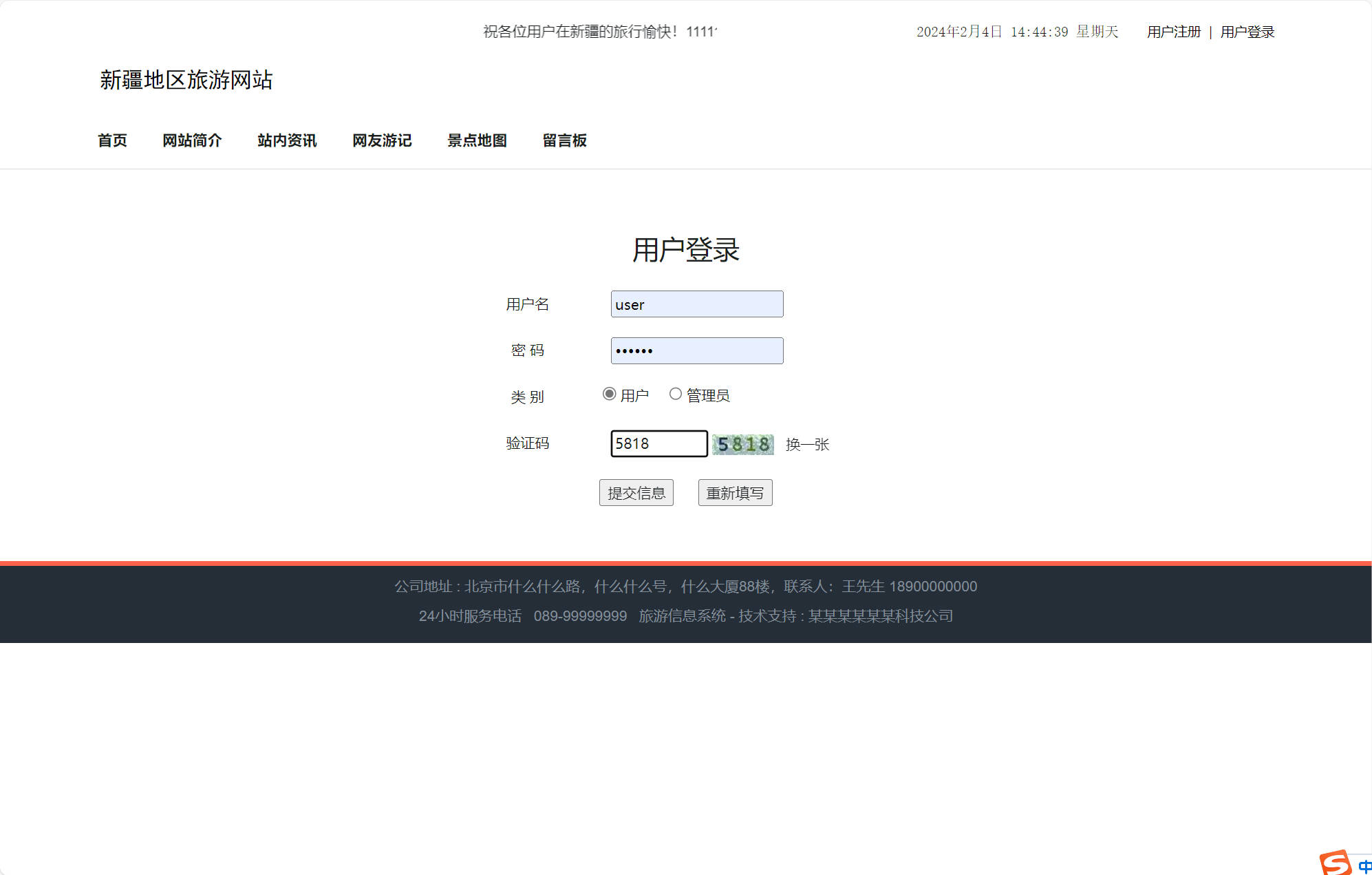Click the 验证码 input box

click(x=658, y=443)
